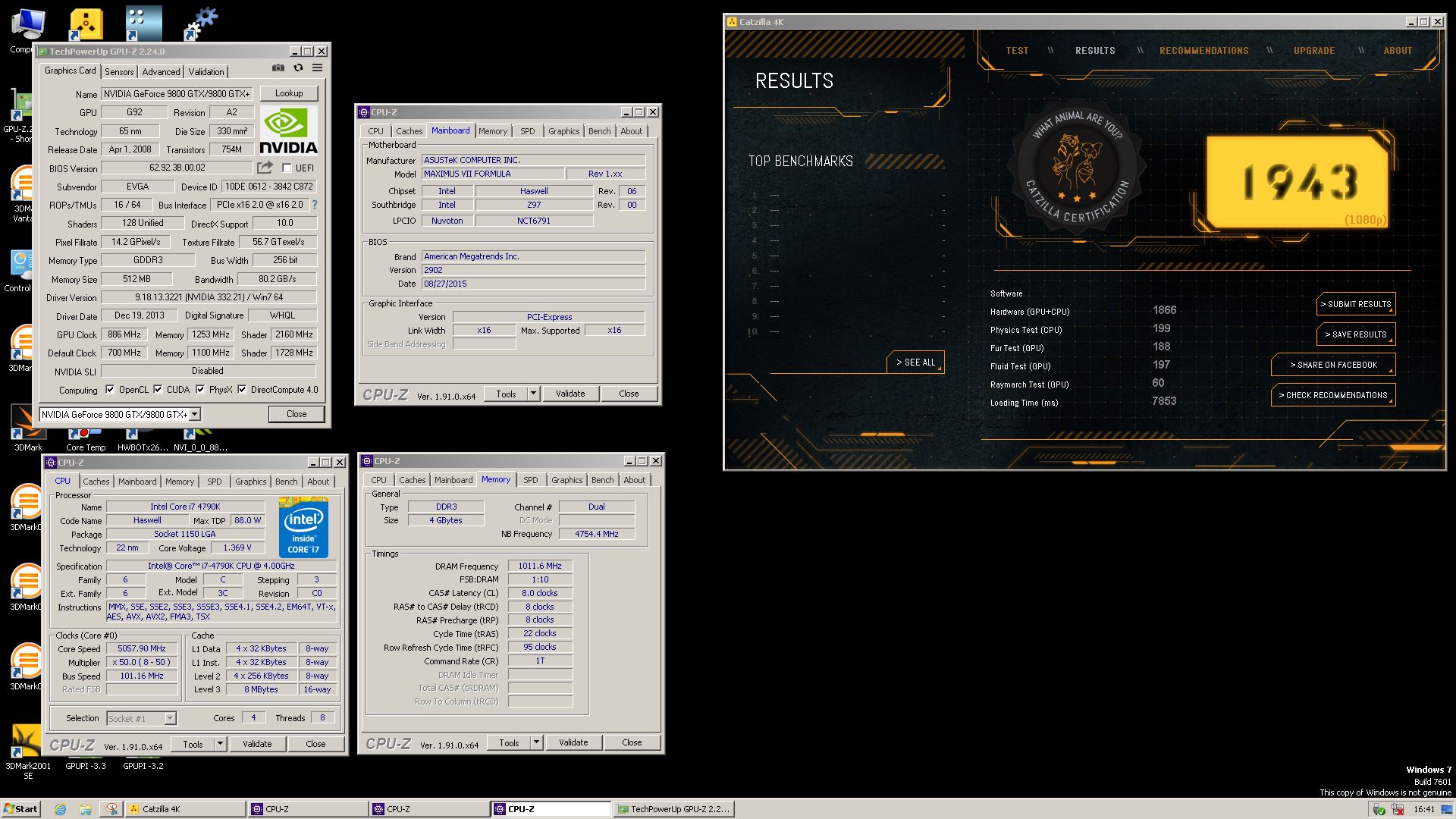The height and width of the screenshot is (819, 1456).
Task: Click Start button on taskbar
Action: coord(20,809)
